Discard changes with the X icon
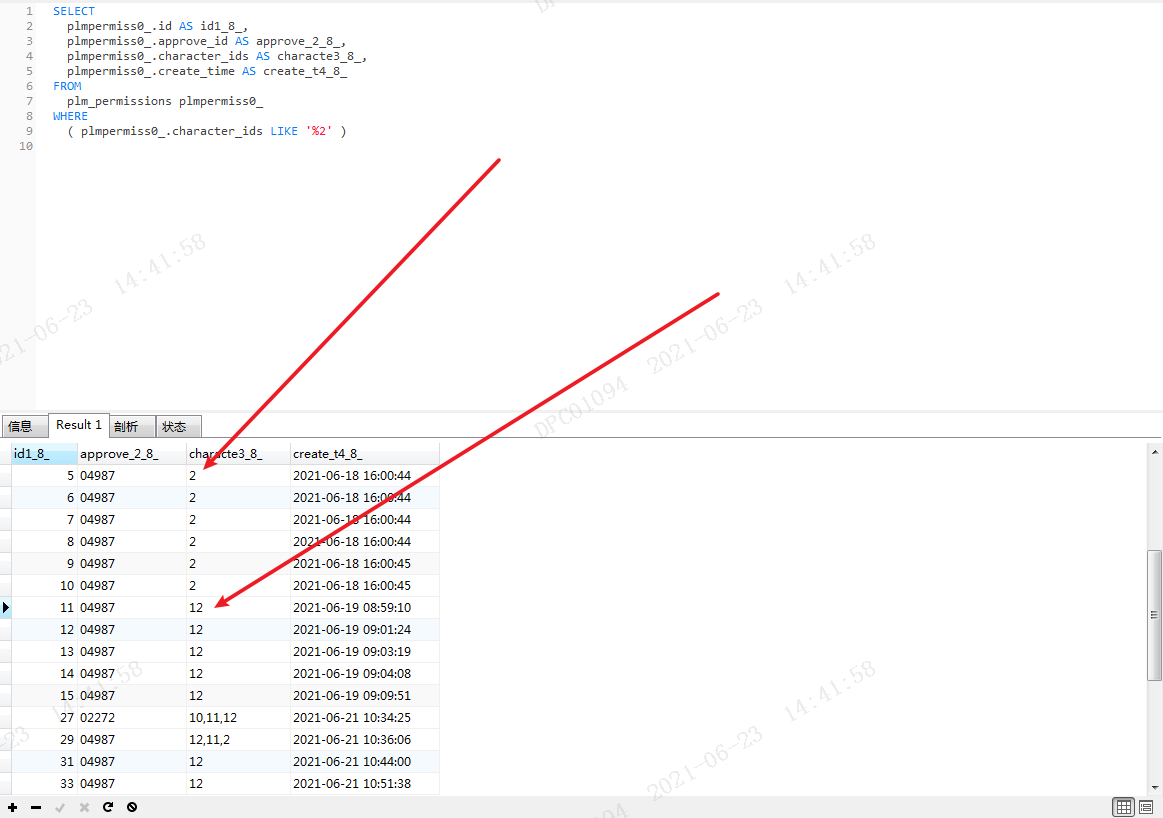The height and width of the screenshot is (818, 1163). [x=84, y=807]
